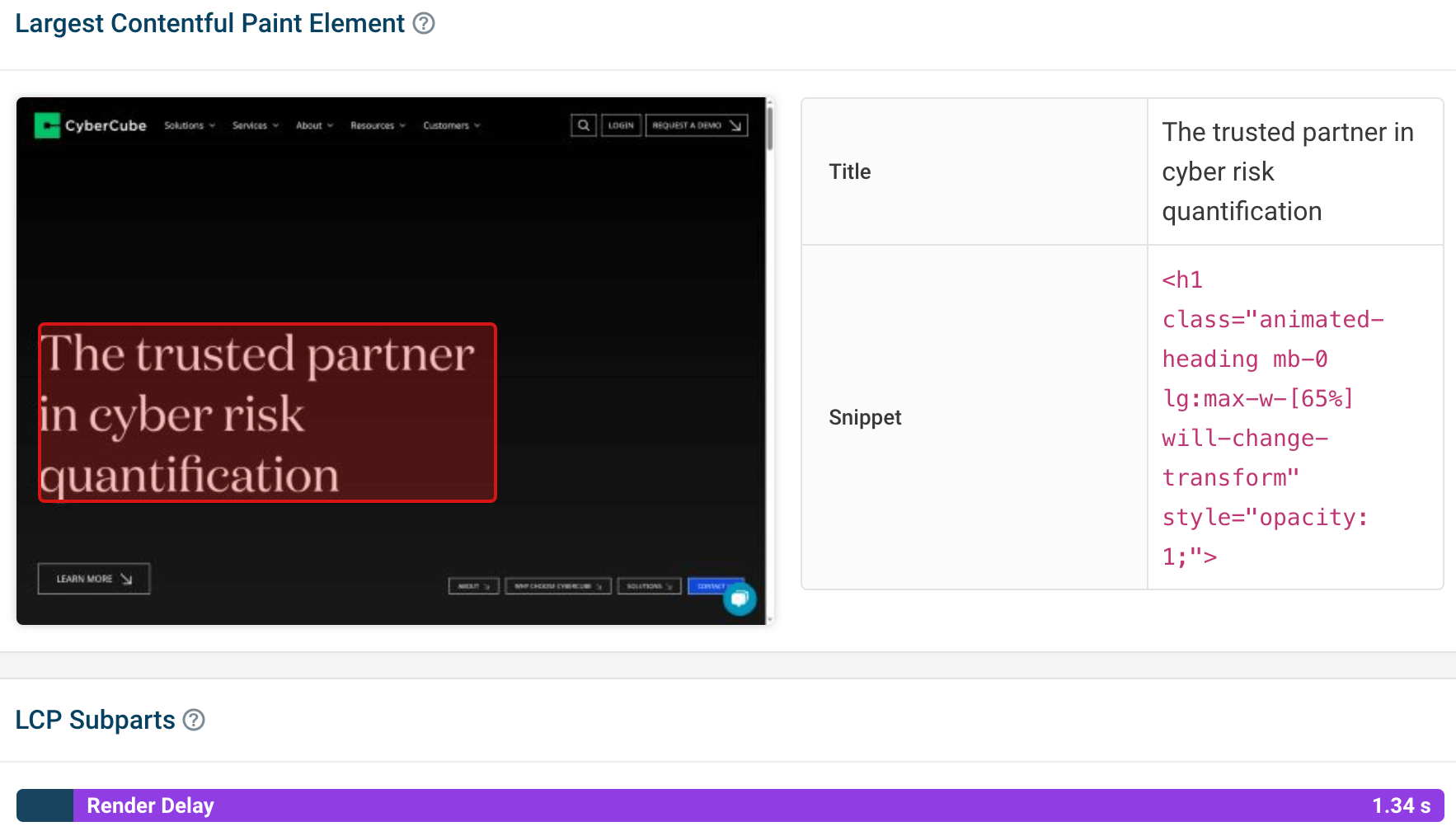The image size is (1456, 831).
Task: Click the LOGIN button in preview
Action: tap(621, 125)
